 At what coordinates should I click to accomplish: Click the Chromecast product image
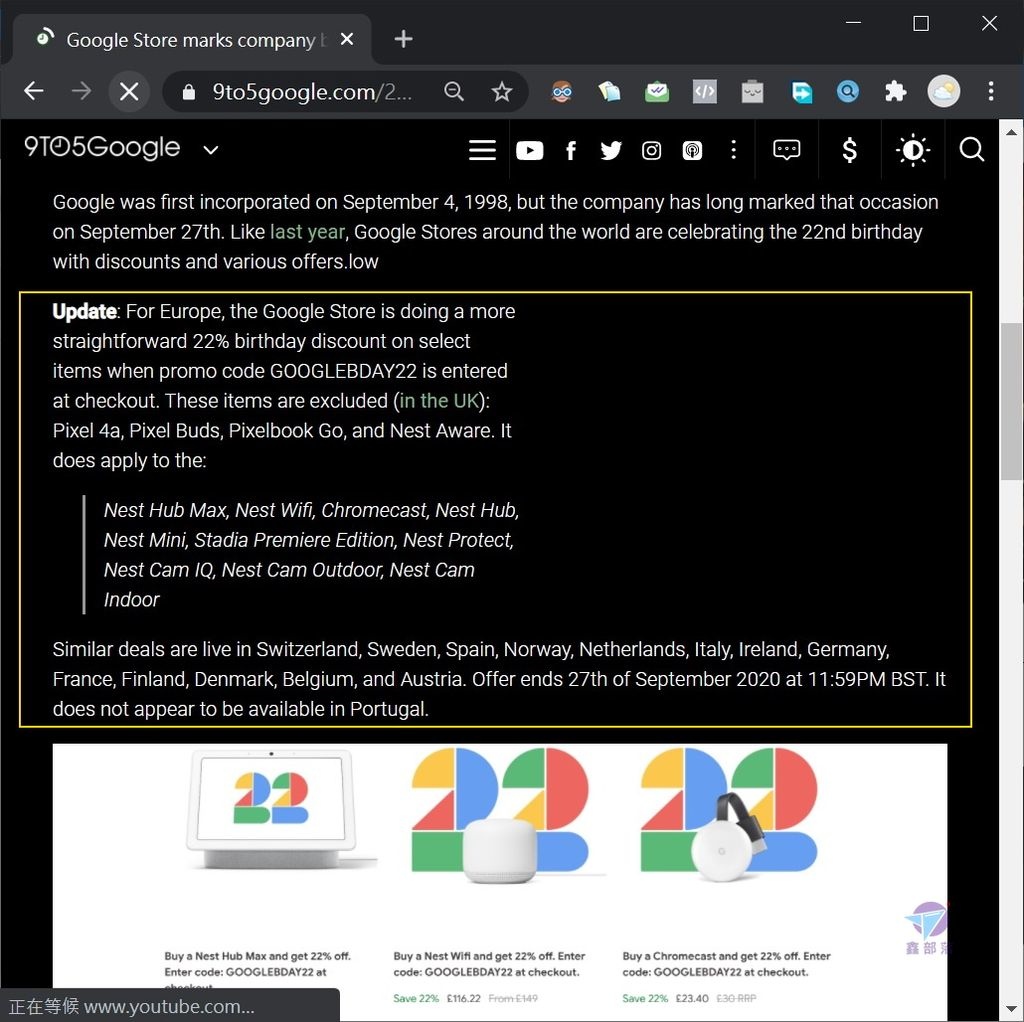729,815
